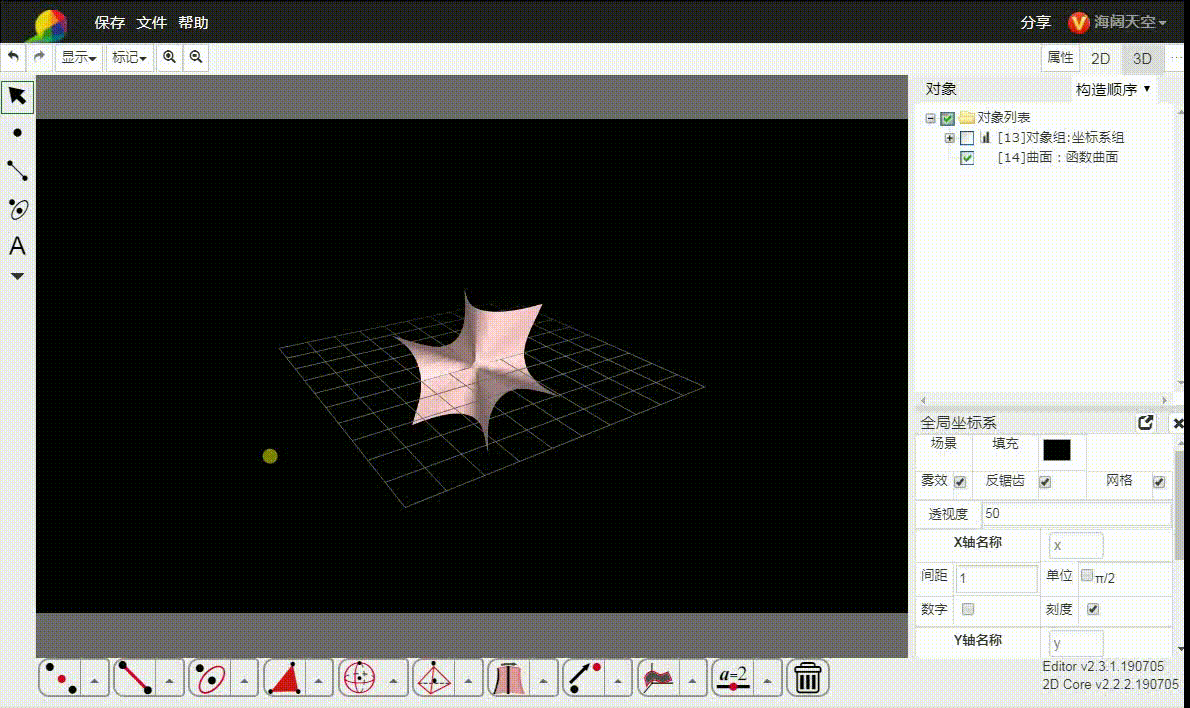This screenshot has height=708, width=1190.
Task: Toggle the 网格 grid checkbox
Action: pyautogui.click(x=1159, y=482)
